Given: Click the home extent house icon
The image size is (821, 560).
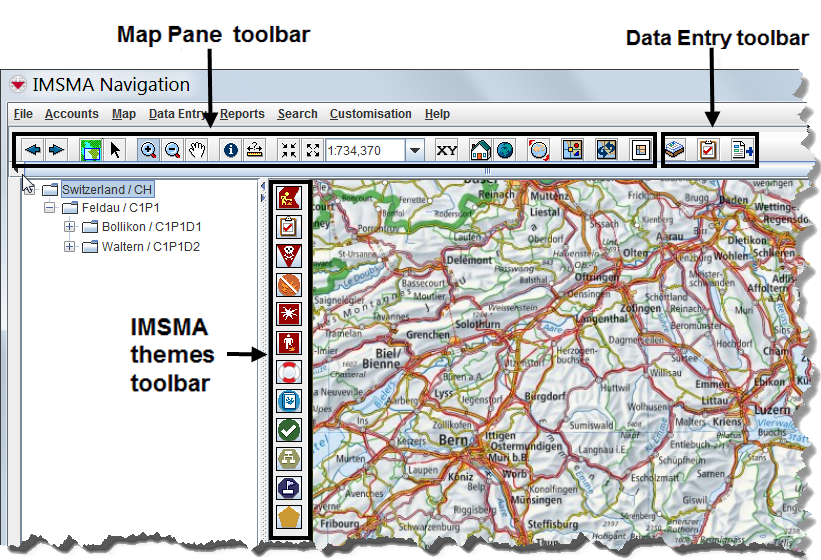Looking at the screenshot, I should click(480, 150).
